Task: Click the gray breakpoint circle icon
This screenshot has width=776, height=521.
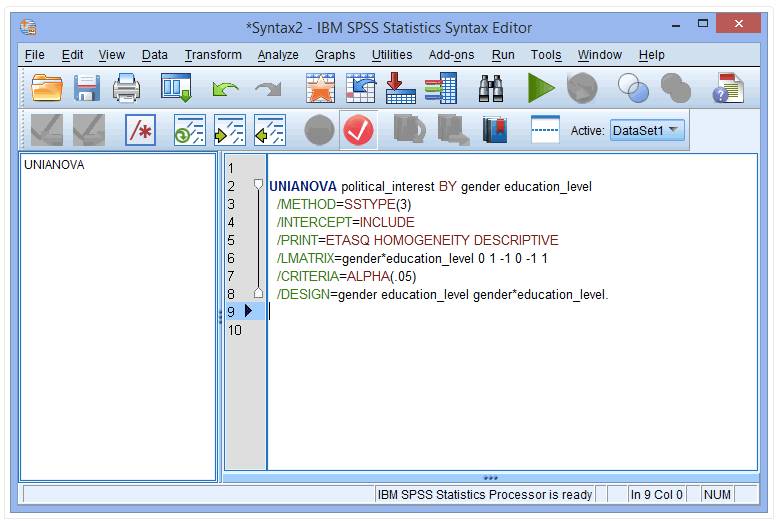Action: [319, 130]
